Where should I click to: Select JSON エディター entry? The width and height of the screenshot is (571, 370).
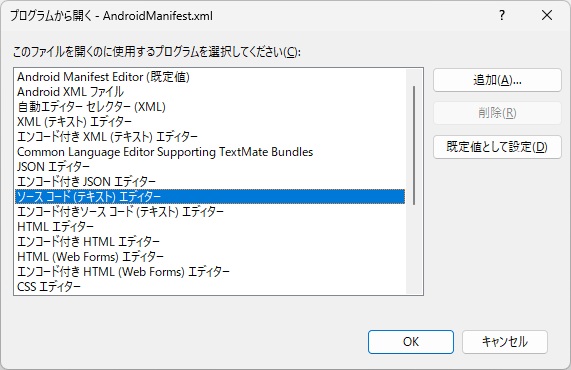coord(210,166)
